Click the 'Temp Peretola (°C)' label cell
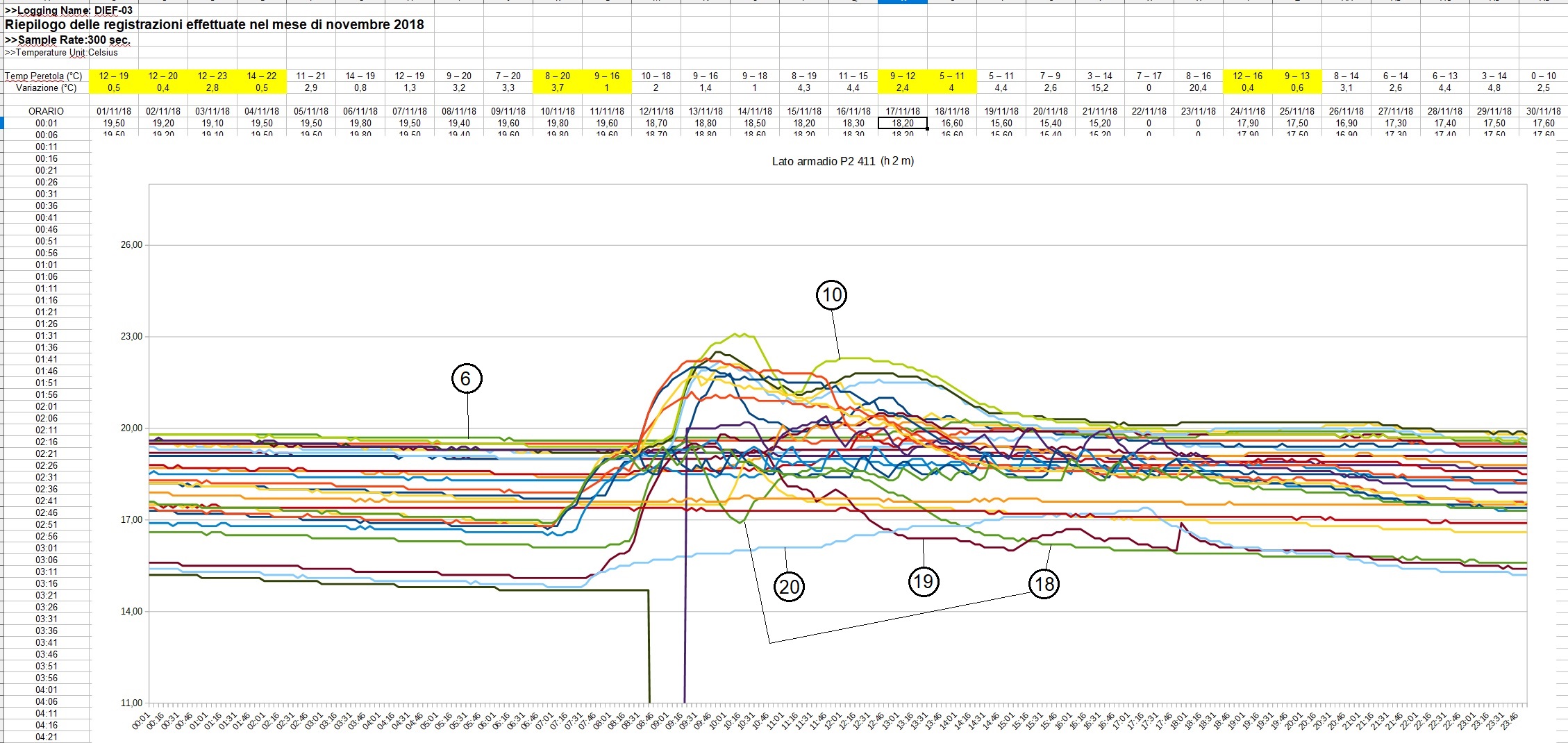This screenshot has width=1568, height=743. (44, 76)
